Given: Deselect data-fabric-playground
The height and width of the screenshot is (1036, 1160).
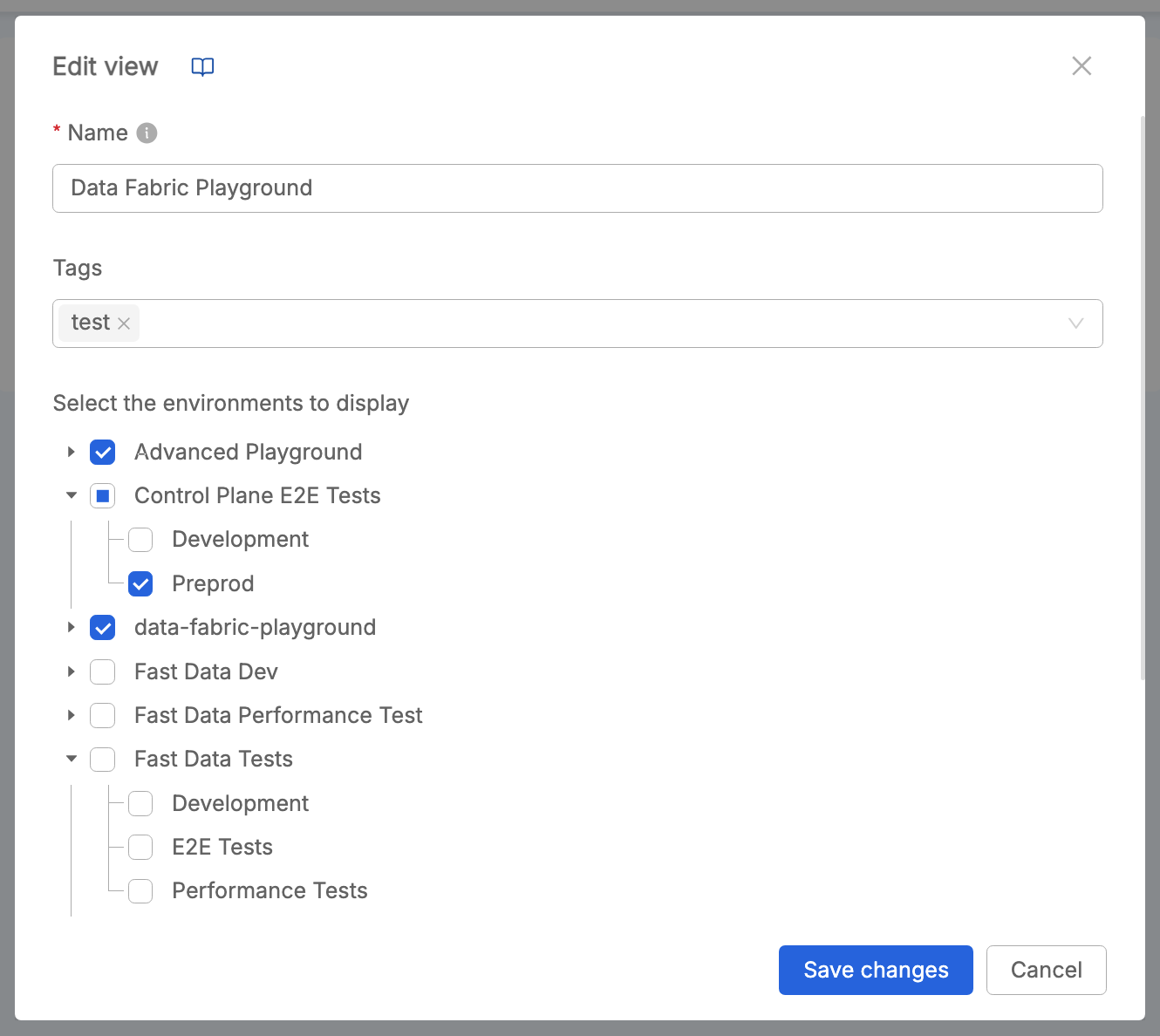Looking at the screenshot, I should [x=102, y=627].
